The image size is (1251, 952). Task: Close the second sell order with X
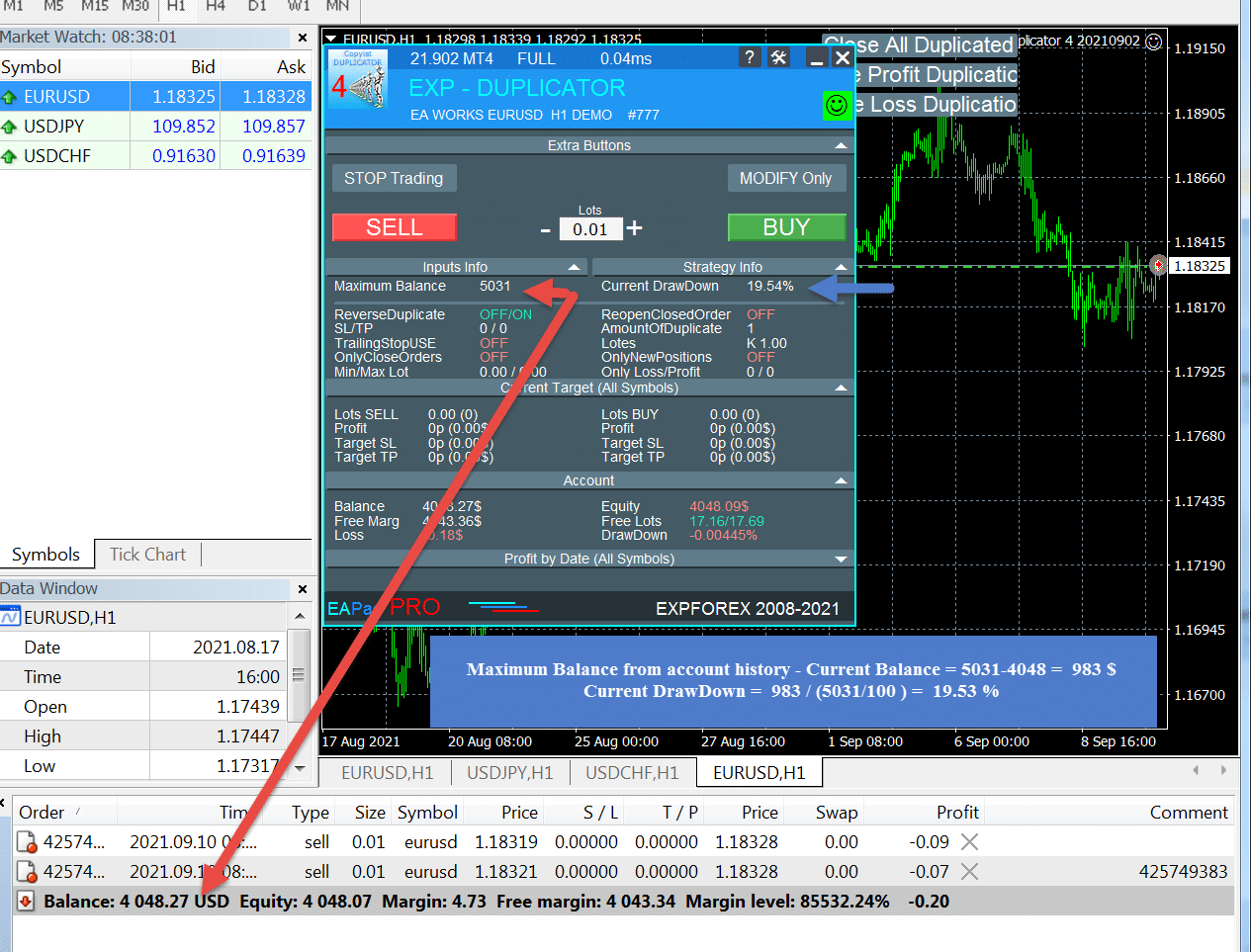point(969,872)
